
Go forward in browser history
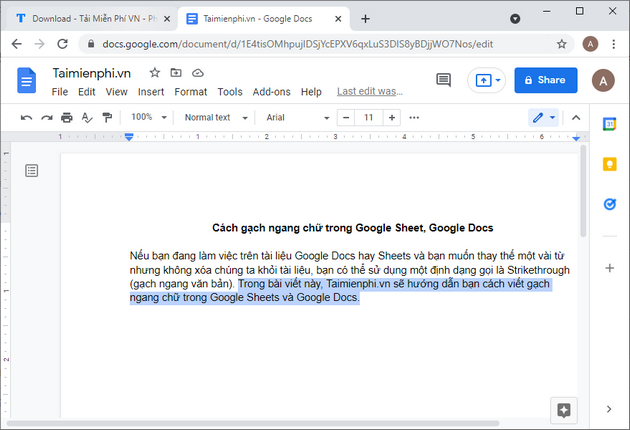coord(39,44)
